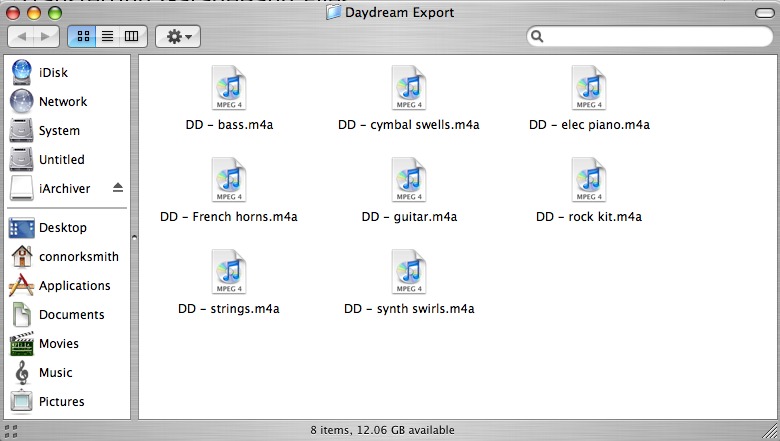
Task: Click the 'Movies' sidebar label
Action: 59,344
